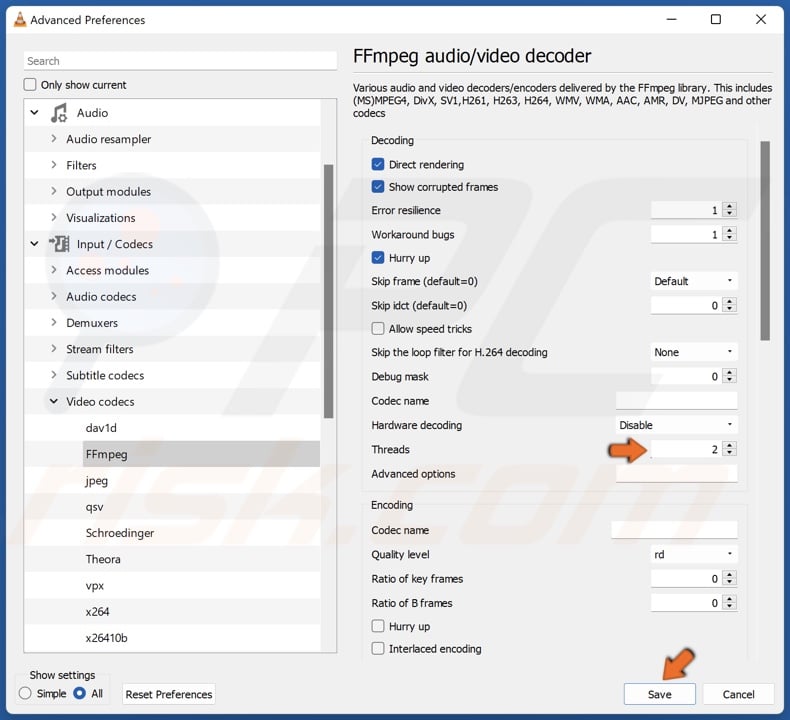Increase Threads stepper up arrow
Screen dimensions: 790x720
730,445
